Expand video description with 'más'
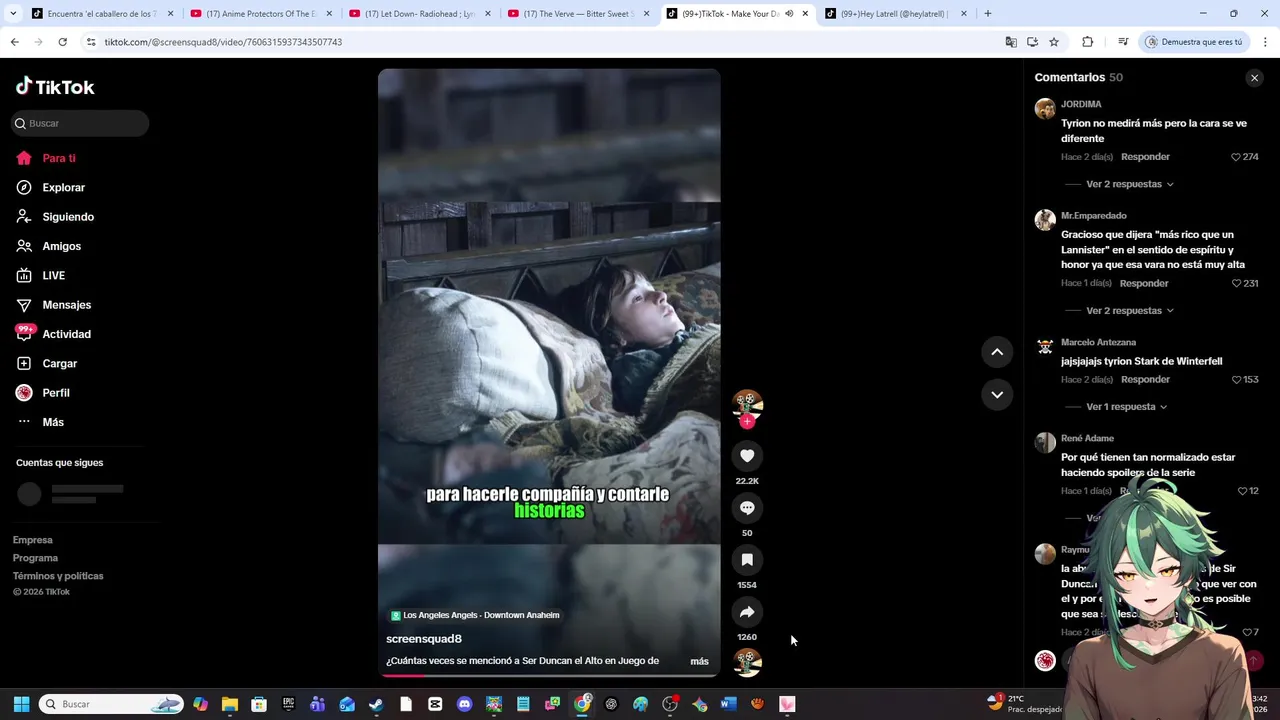The width and height of the screenshot is (1280, 720). tap(699, 661)
